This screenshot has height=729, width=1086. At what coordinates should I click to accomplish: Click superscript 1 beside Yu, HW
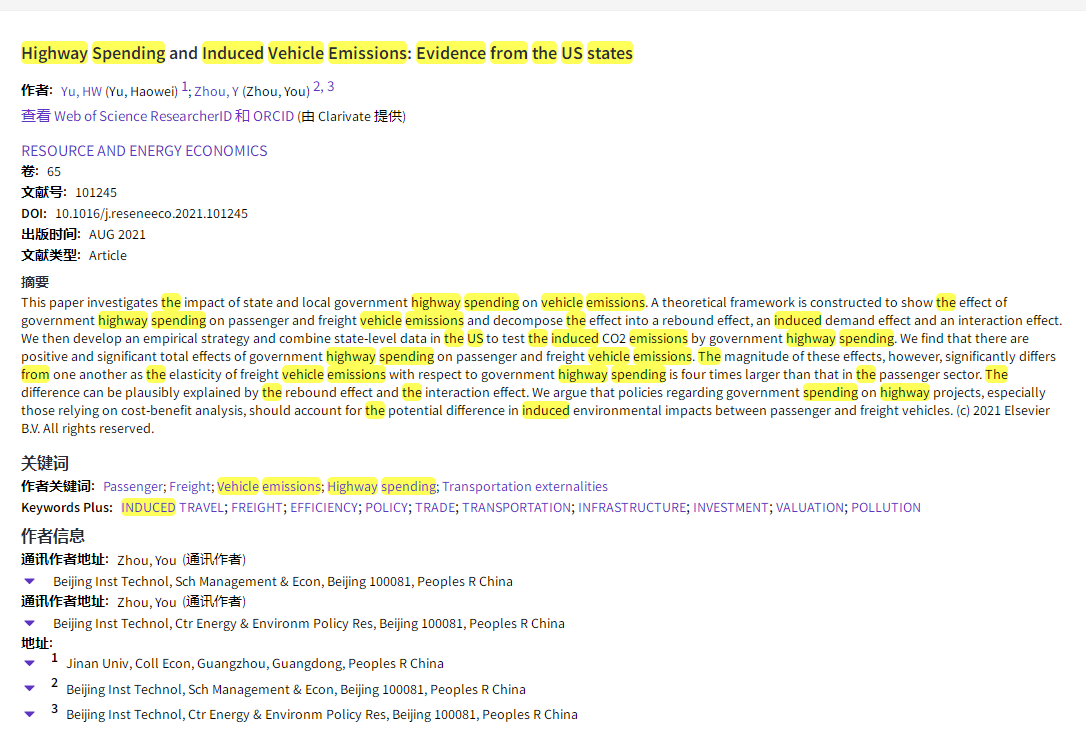[184, 85]
